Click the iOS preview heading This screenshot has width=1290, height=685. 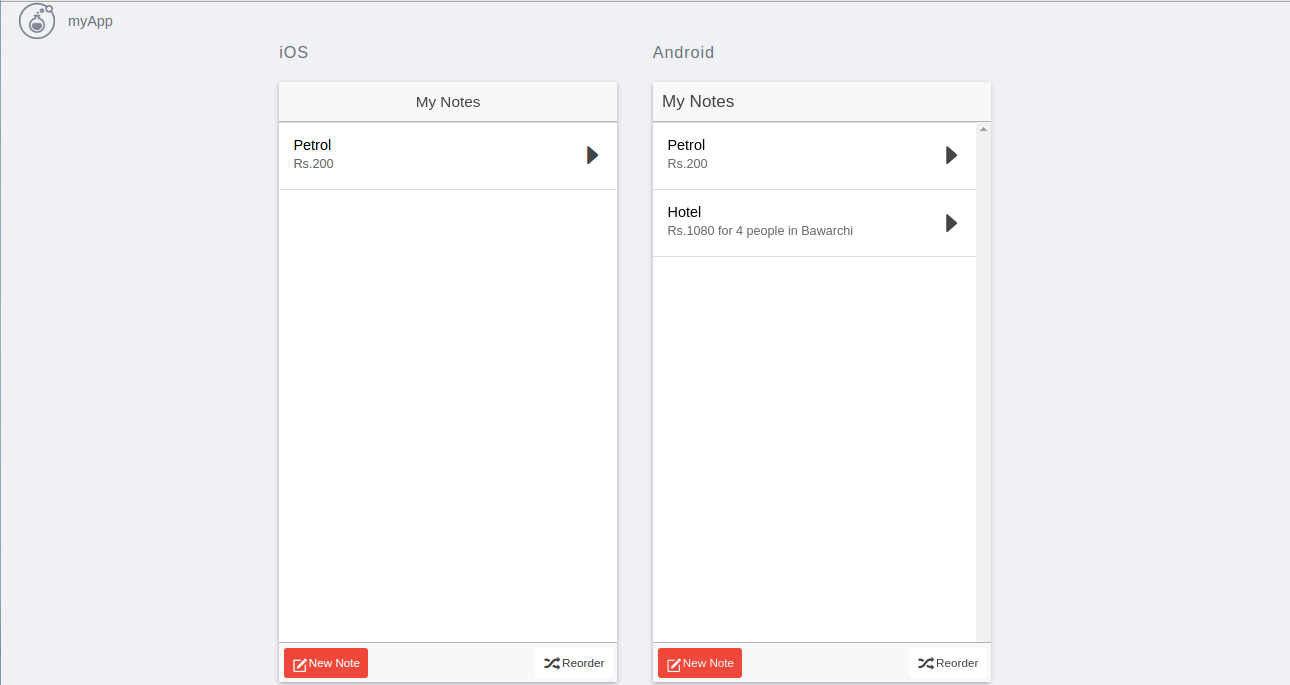click(x=294, y=52)
